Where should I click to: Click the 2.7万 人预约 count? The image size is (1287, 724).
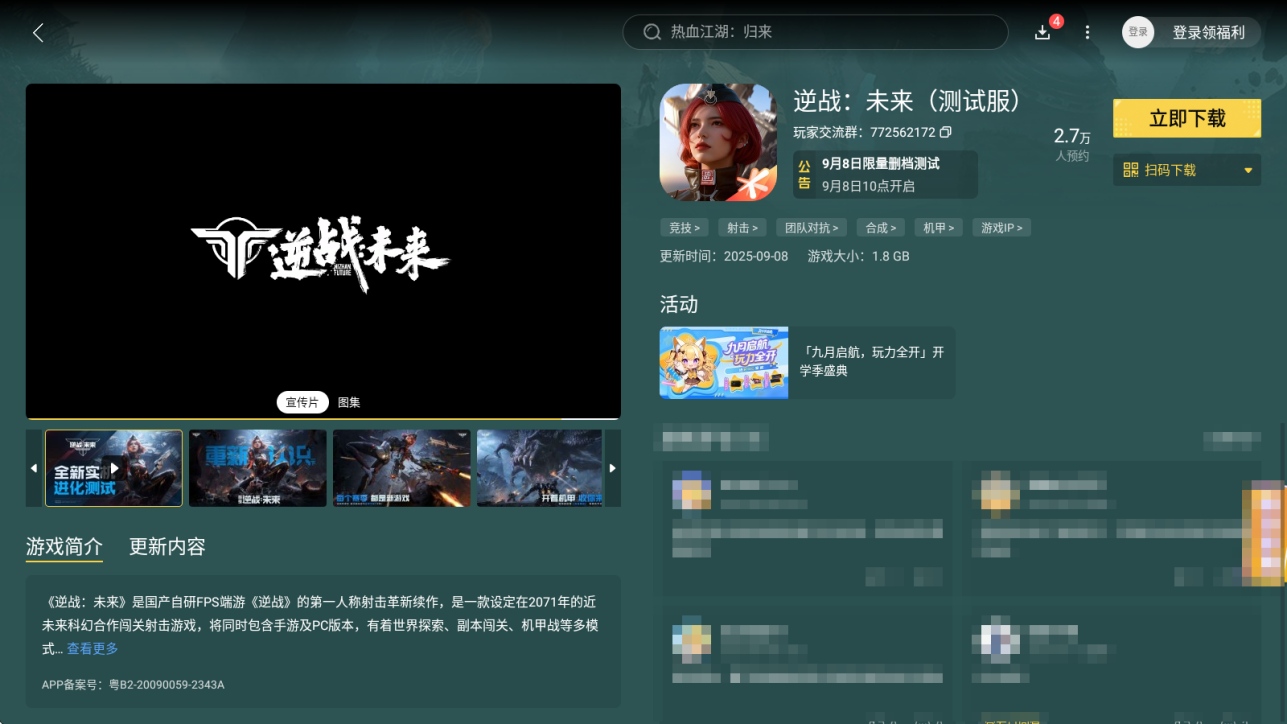click(1072, 144)
